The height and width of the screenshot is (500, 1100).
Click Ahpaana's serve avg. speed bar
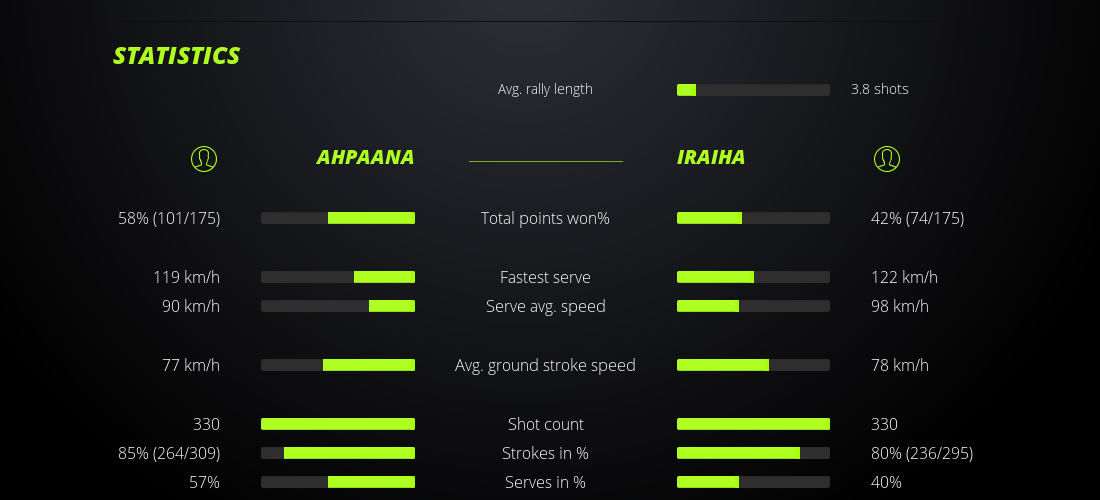[338, 306]
